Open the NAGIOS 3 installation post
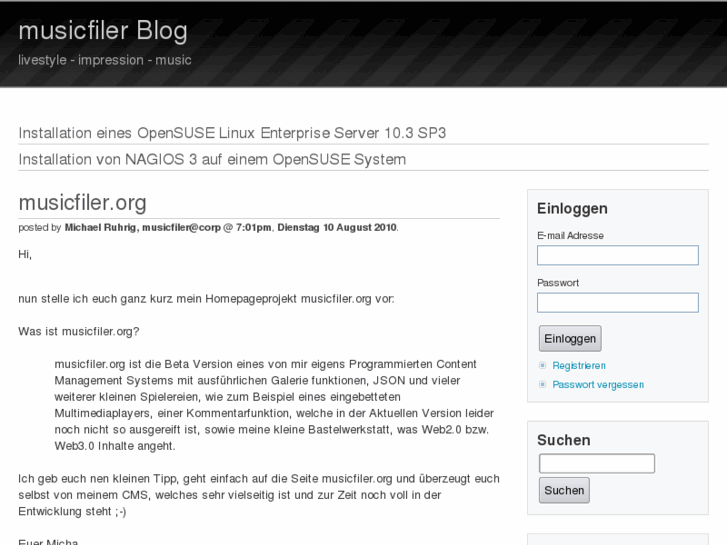Screen dimensions: 727x545 click(x=212, y=160)
